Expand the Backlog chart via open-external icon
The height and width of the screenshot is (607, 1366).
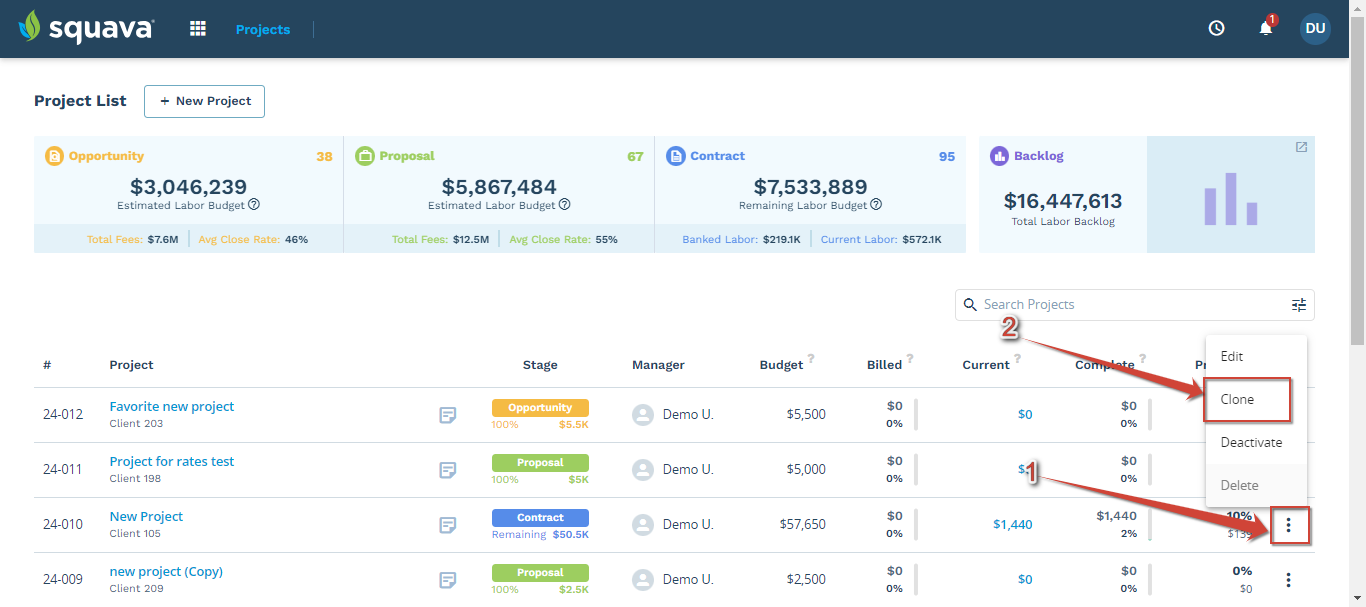click(1301, 147)
